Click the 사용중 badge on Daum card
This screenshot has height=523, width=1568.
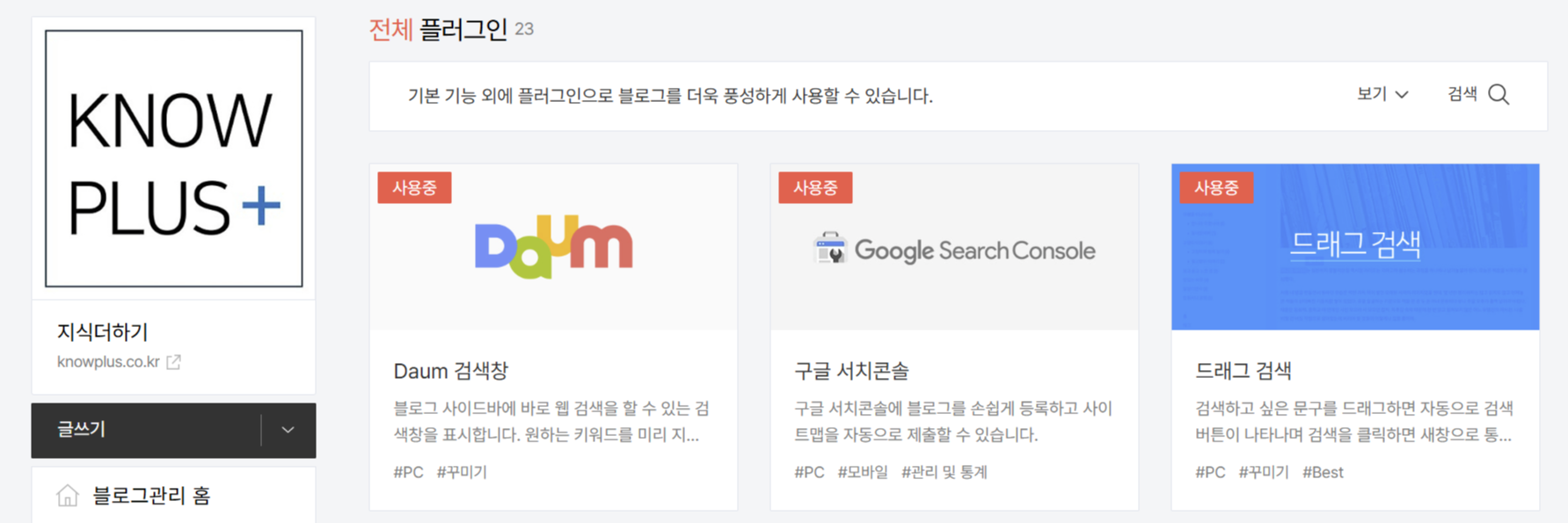(414, 187)
